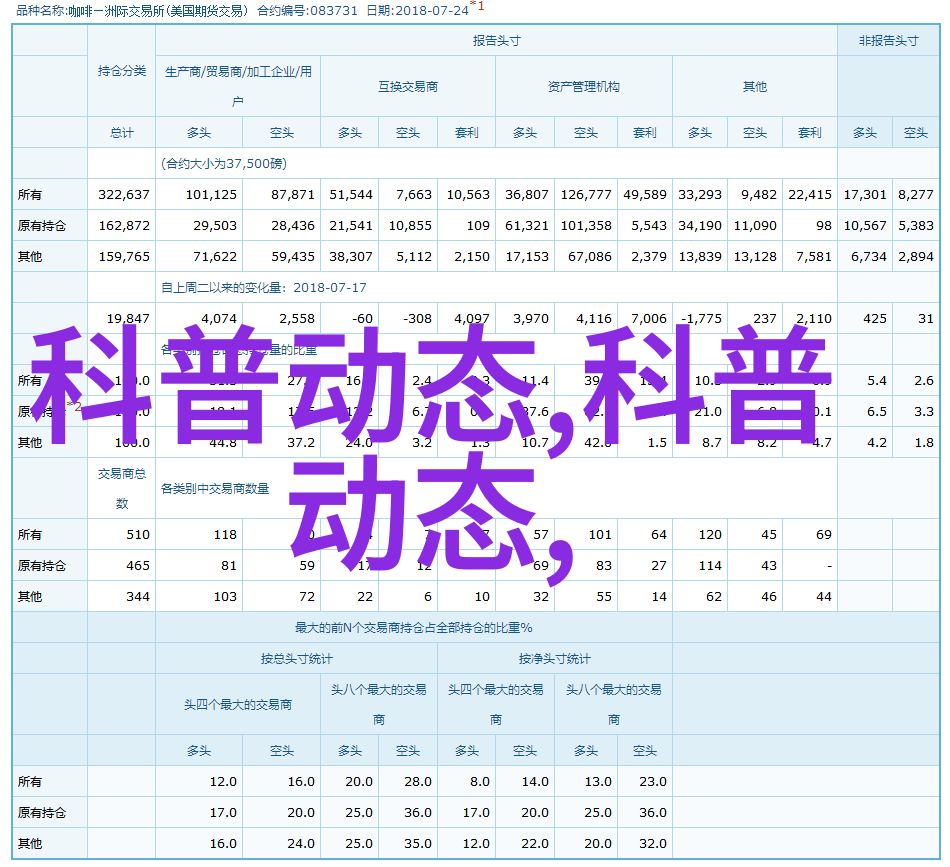The height and width of the screenshot is (867, 950).
Task: Select 其他 row total value 159,765
Action: pyautogui.click(x=124, y=256)
